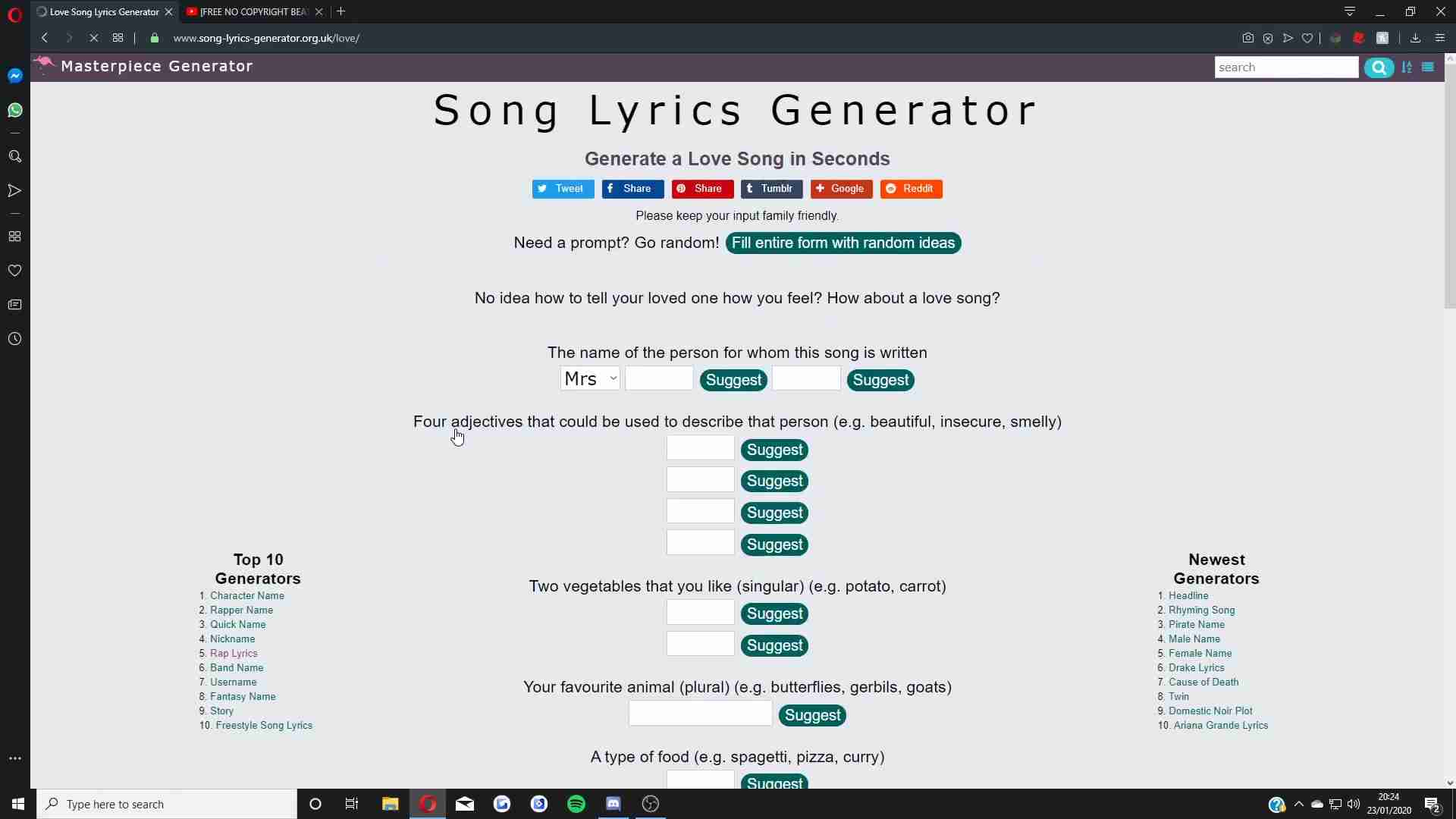Open browsing history from the sidebar
This screenshot has width=1456, height=819.
(x=14, y=339)
